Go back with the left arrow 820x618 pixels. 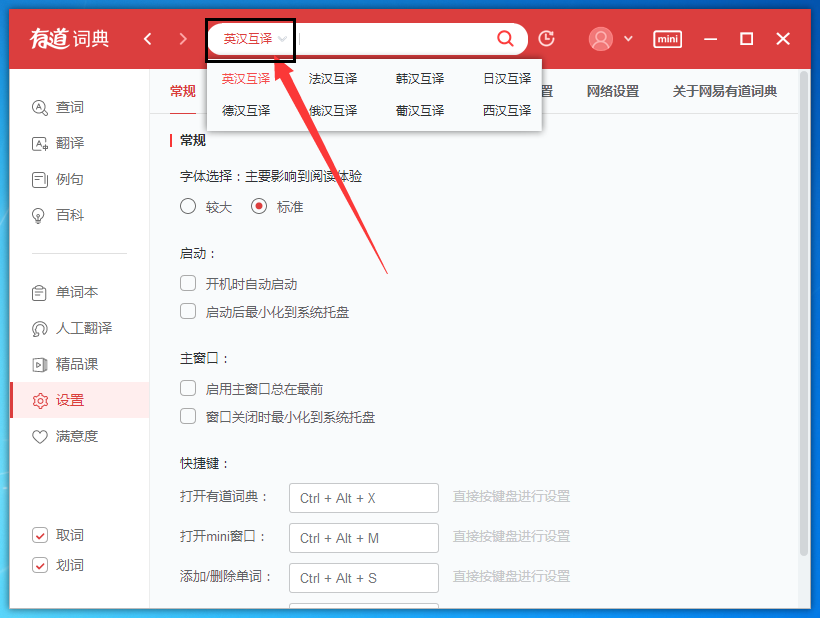[148, 39]
